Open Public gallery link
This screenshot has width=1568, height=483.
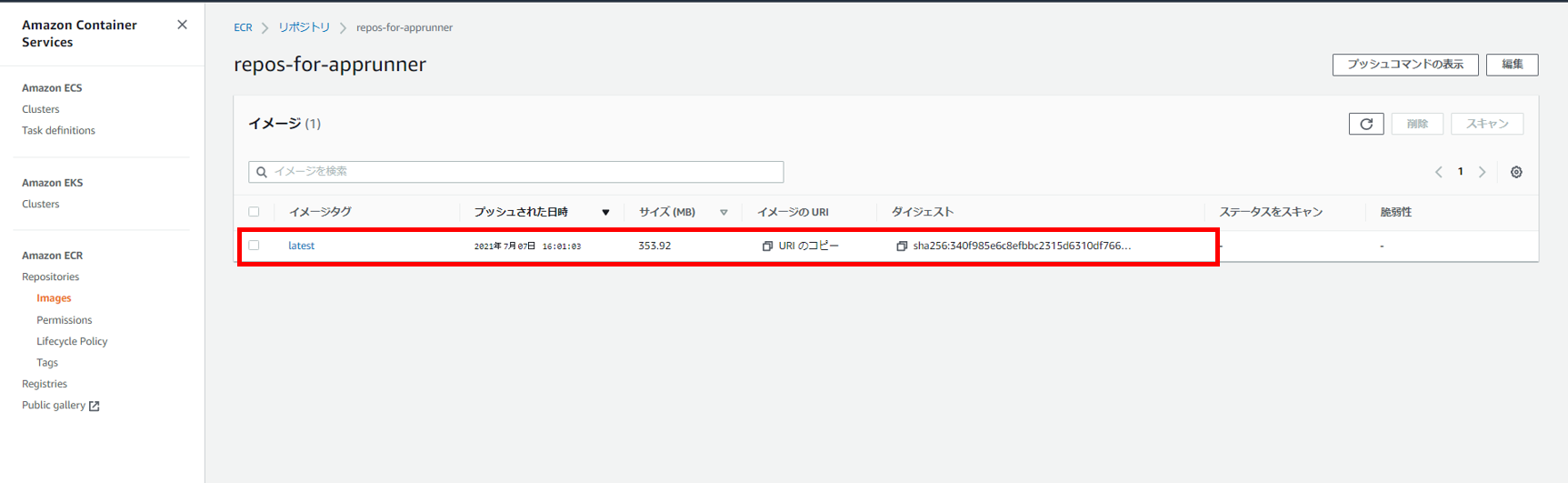[x=54, y=405]
